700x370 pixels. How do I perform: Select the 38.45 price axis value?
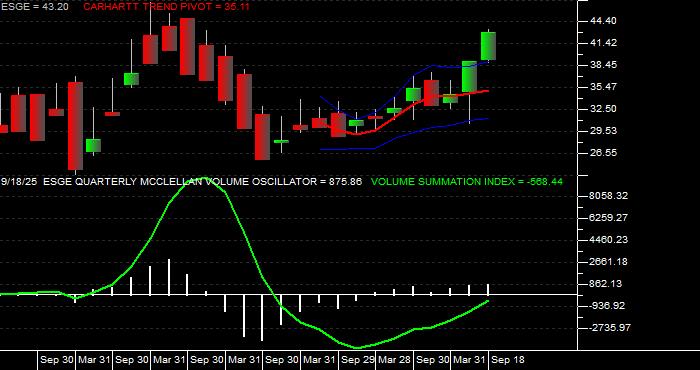point(603,65)
